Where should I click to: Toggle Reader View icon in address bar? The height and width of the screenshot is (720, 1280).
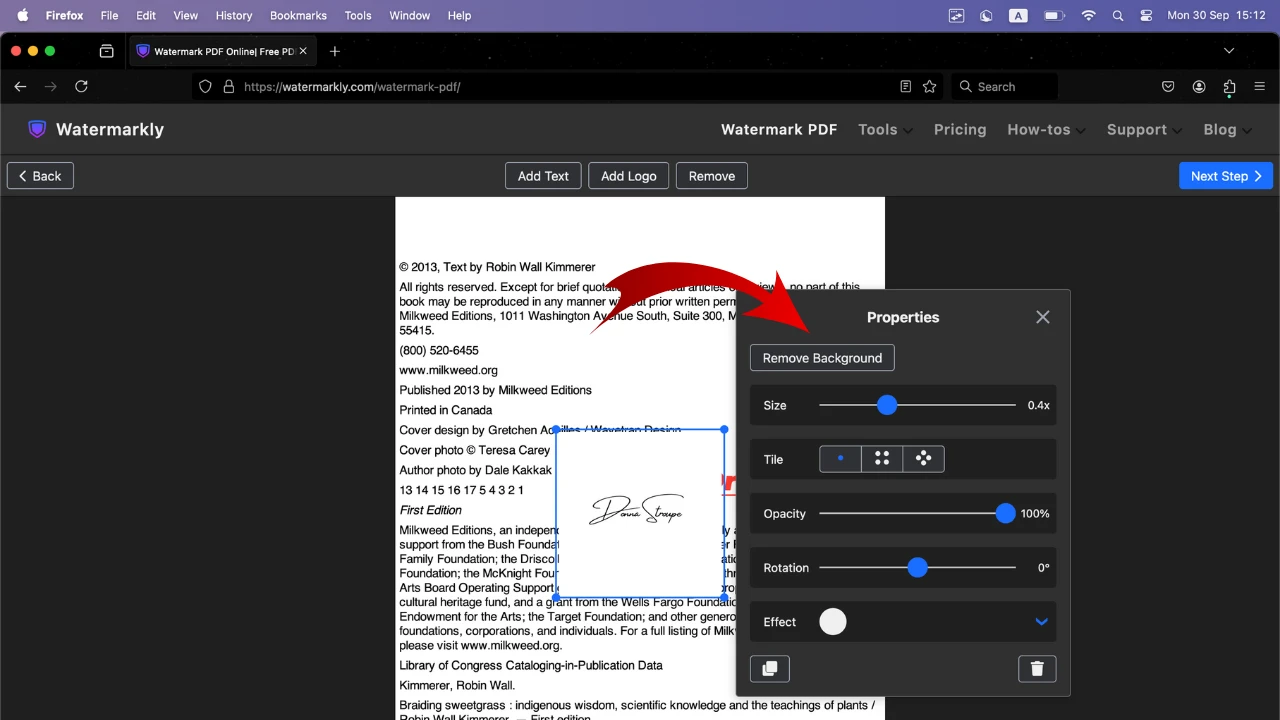tap(905, 87)
